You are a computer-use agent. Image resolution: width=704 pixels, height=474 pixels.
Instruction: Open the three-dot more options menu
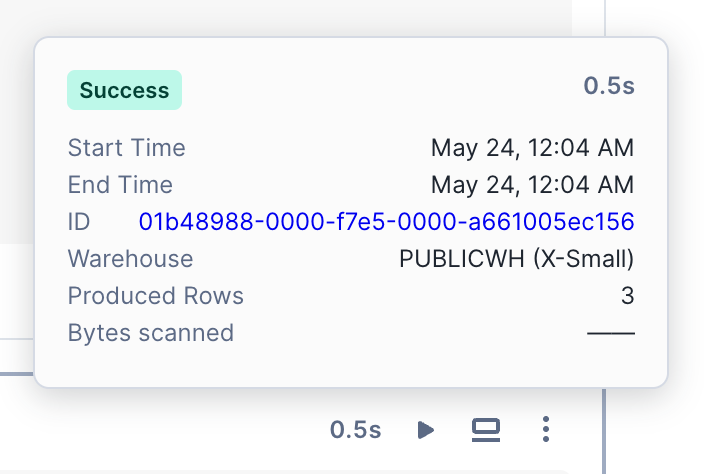546,430
